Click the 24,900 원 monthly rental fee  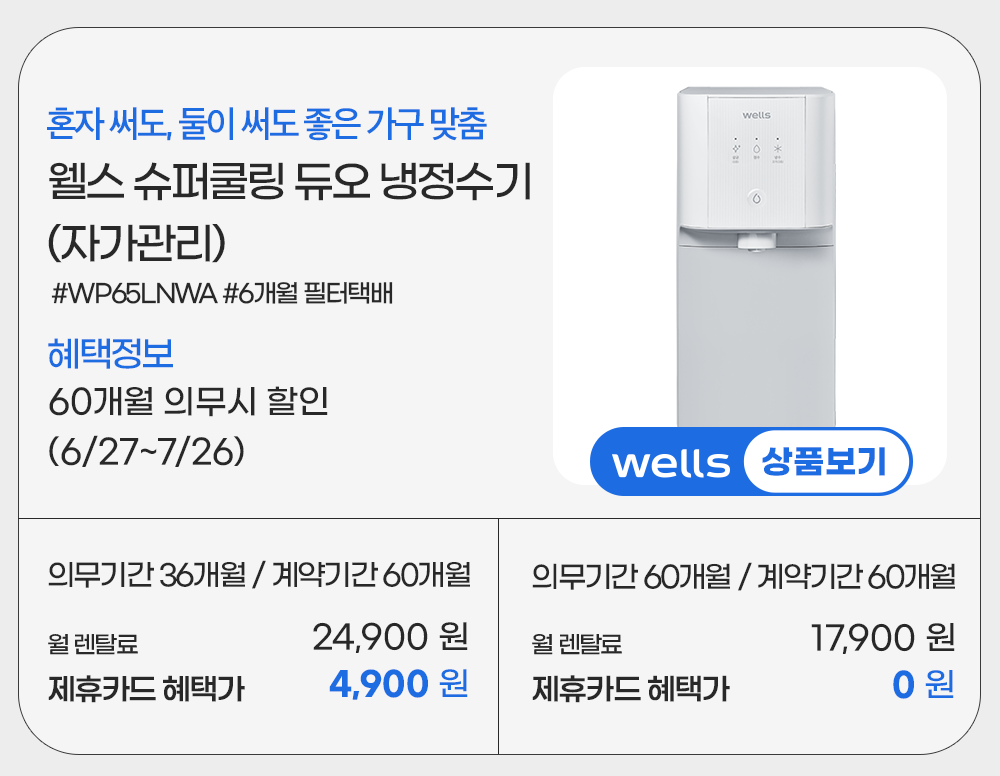(390, 636)
